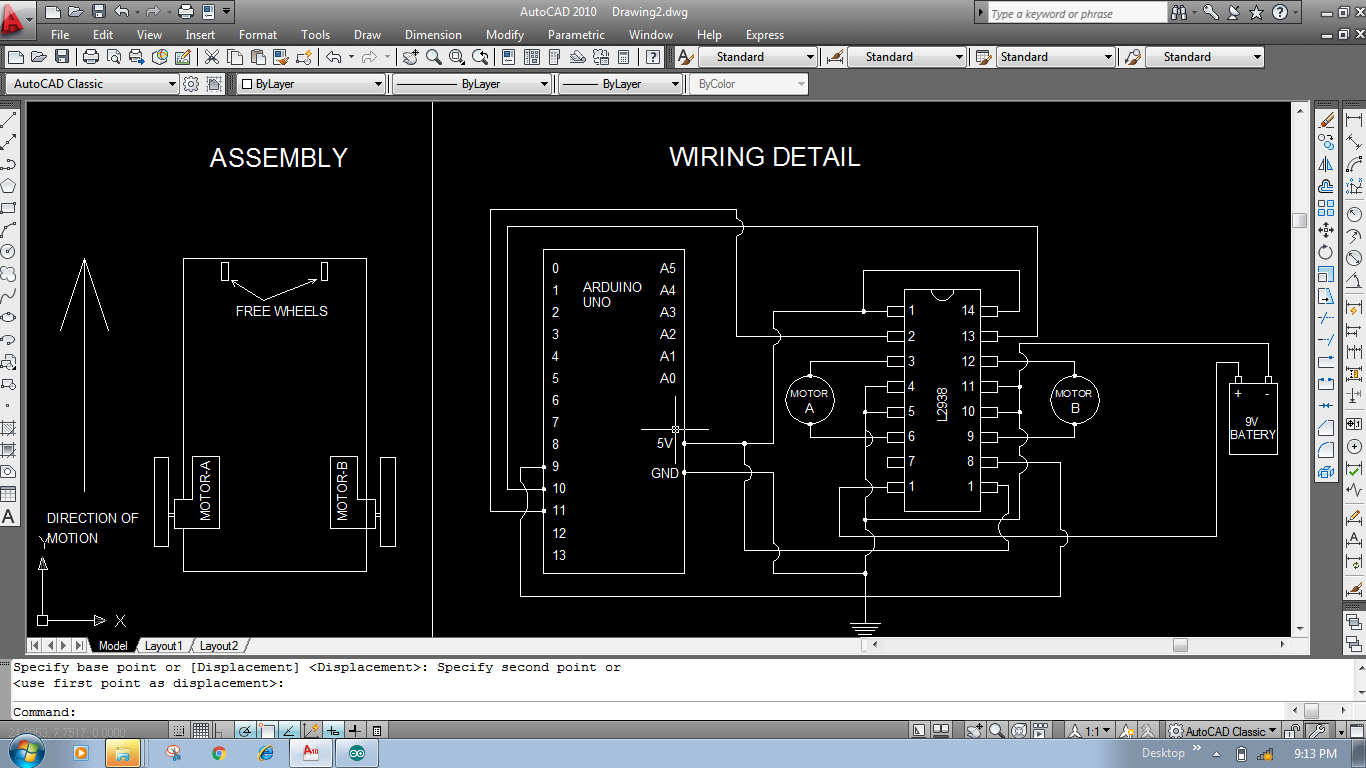Viewport: 1366px width, 768px height.
Task: Open the Standard table style dropdown
Action: click(x=1056, y=57)
